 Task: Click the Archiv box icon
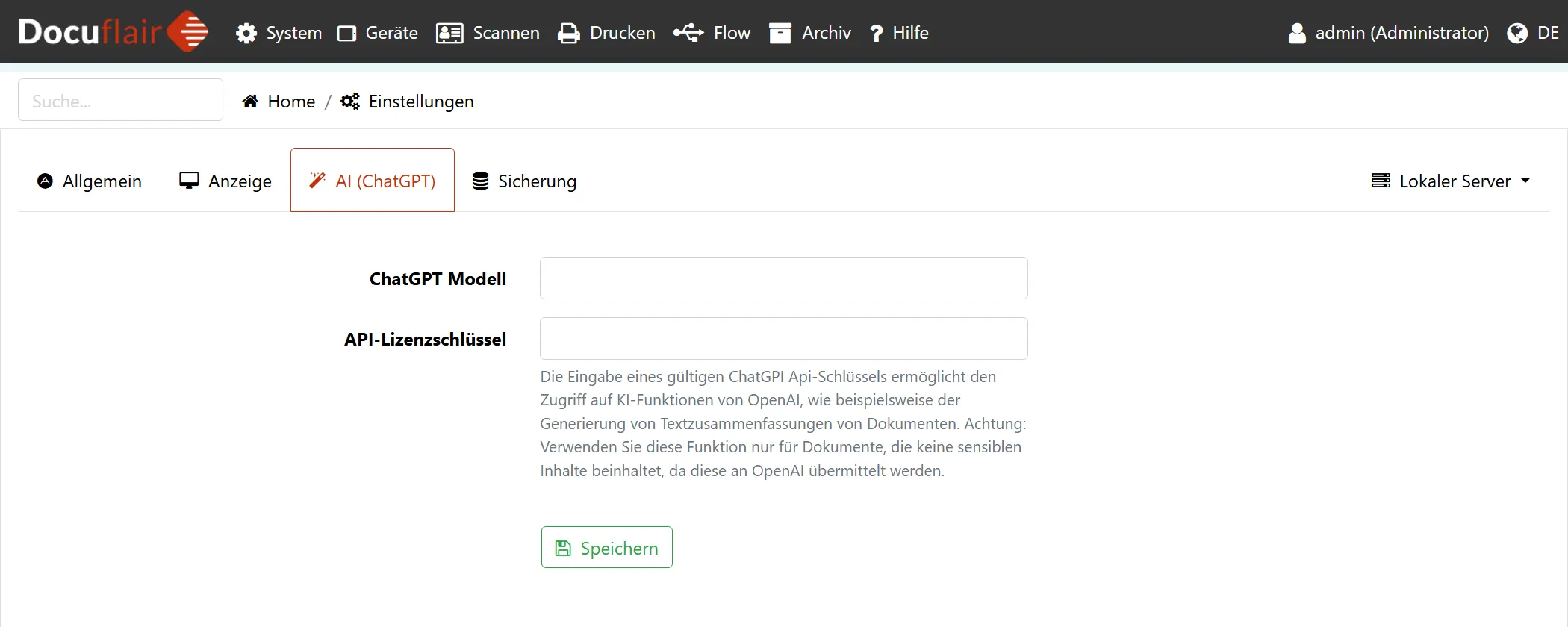click(x=780, y=34)
